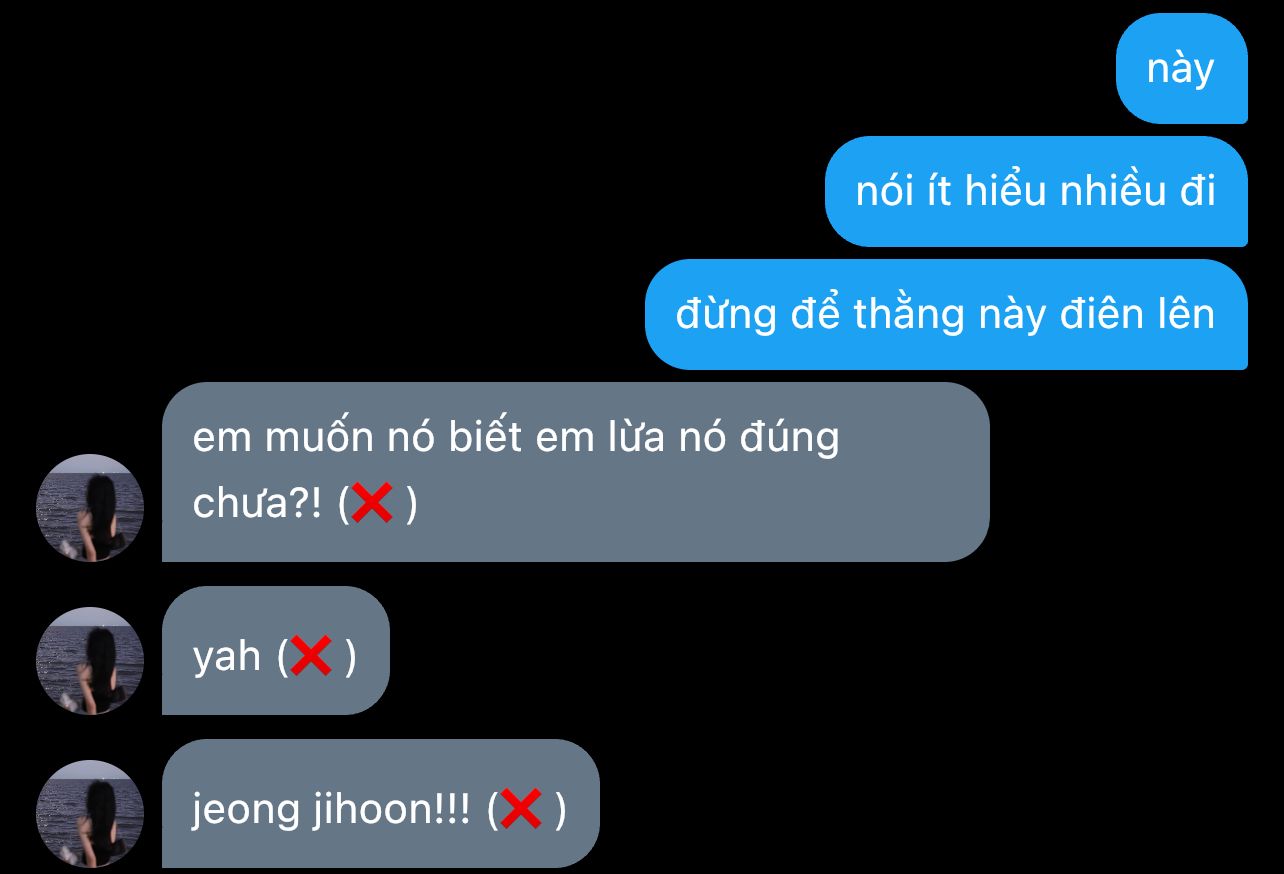Viewport: 1284px width, 874px height.
Task: Click the "nói ít hiểu nhiều đi" bubble
Action: point(1036,191)
